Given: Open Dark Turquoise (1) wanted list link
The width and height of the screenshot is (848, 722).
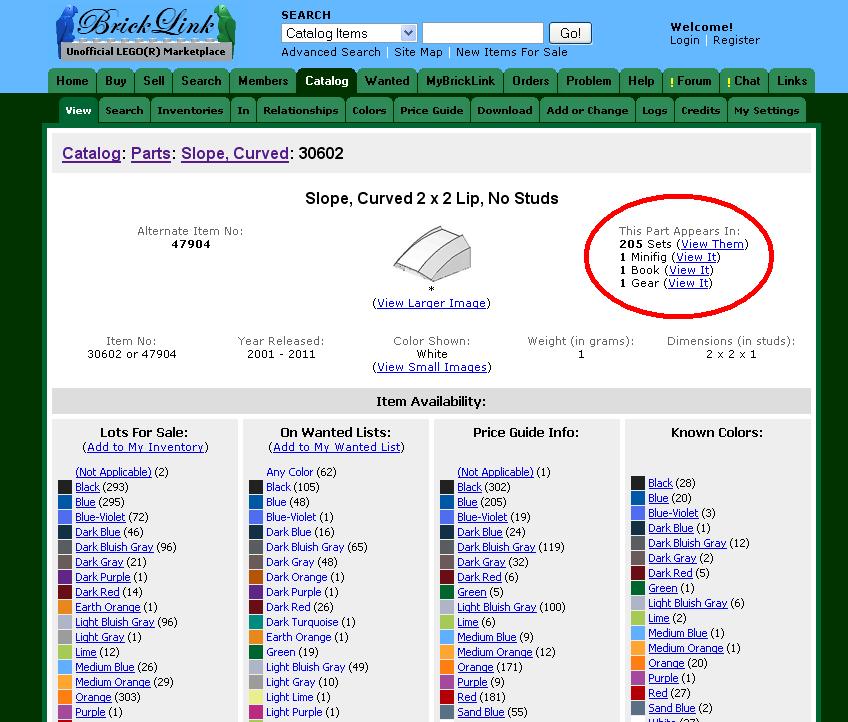Looking at the screenshot, I should (302, 622).
